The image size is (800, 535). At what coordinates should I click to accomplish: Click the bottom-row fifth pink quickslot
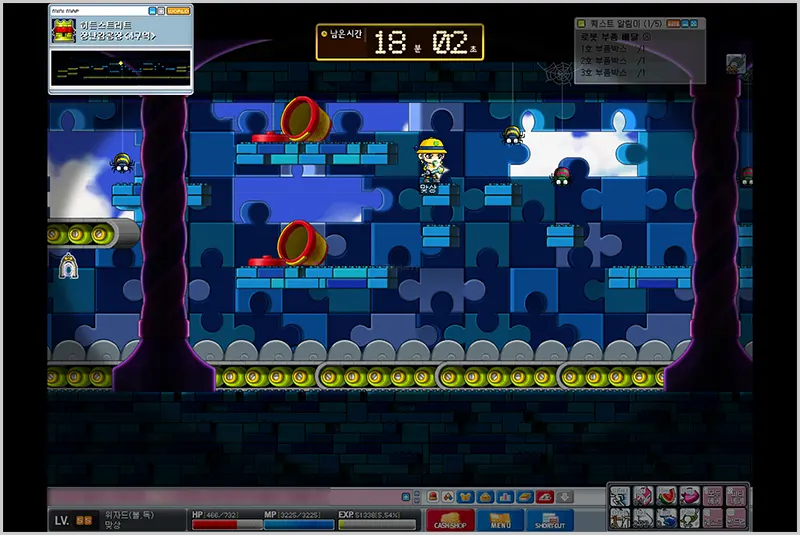[713, 518]
